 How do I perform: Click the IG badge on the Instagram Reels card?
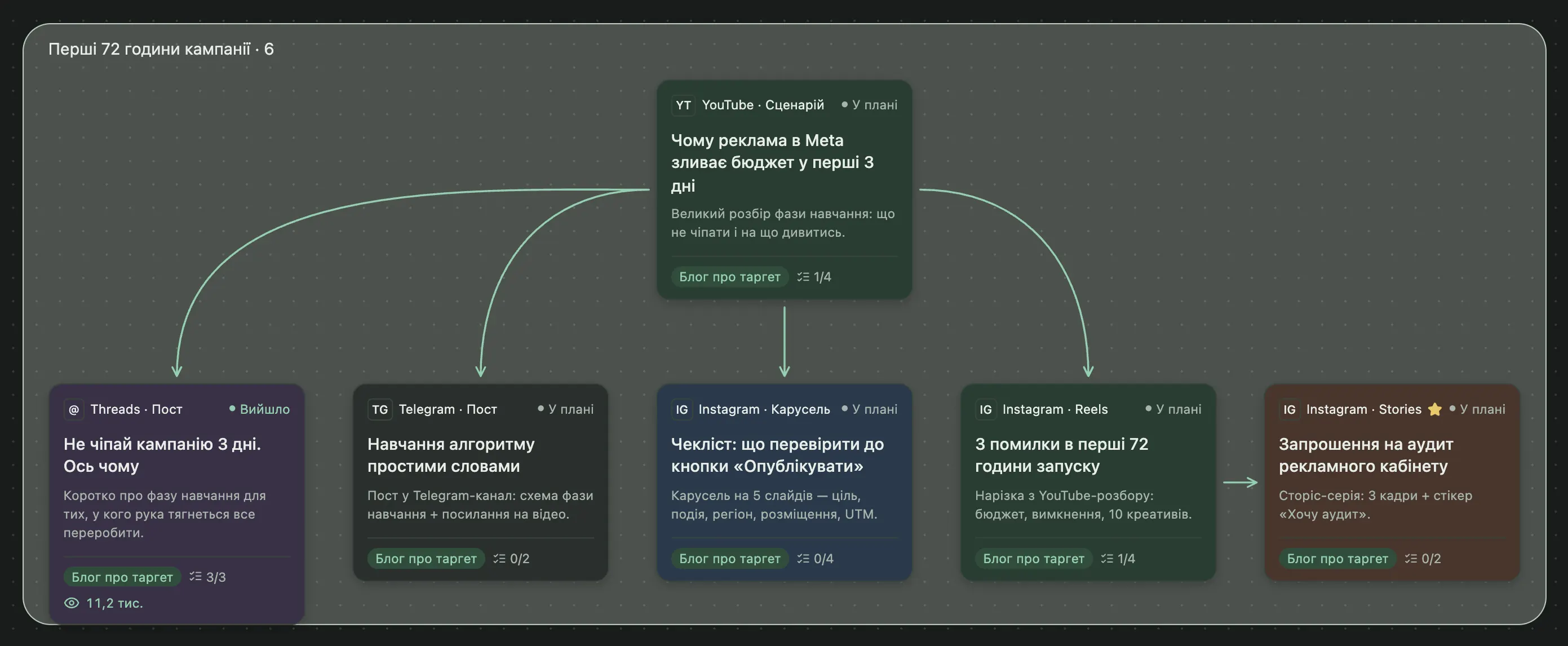985,409
